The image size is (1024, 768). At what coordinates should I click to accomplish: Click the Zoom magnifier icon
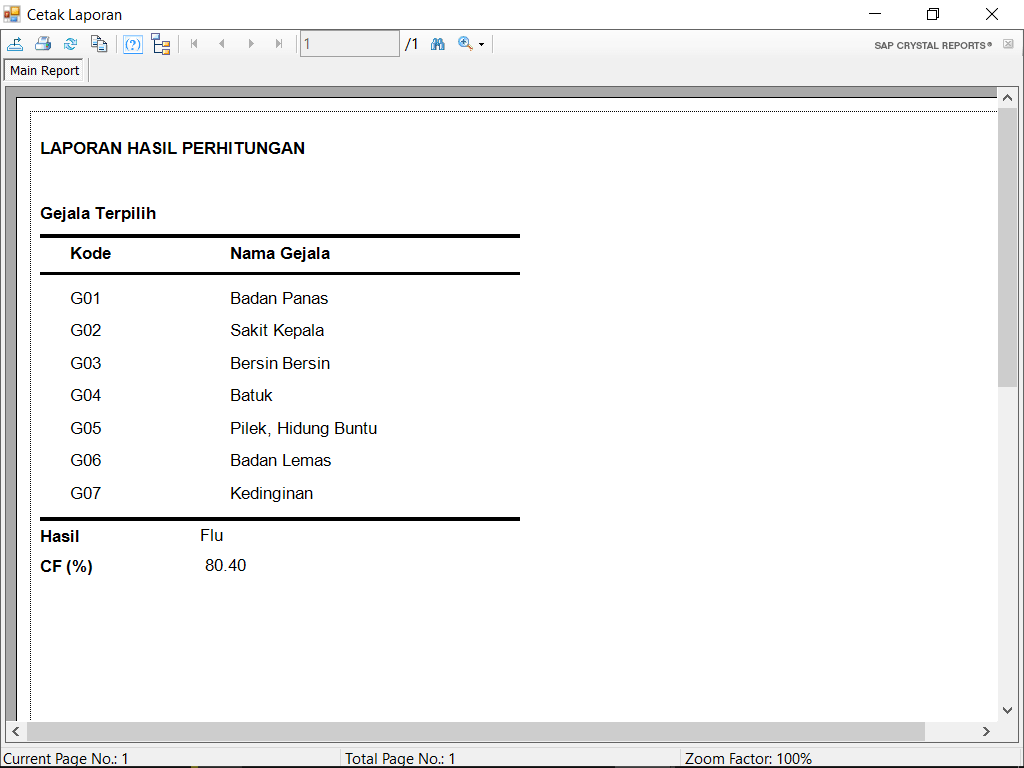point(465,44)
